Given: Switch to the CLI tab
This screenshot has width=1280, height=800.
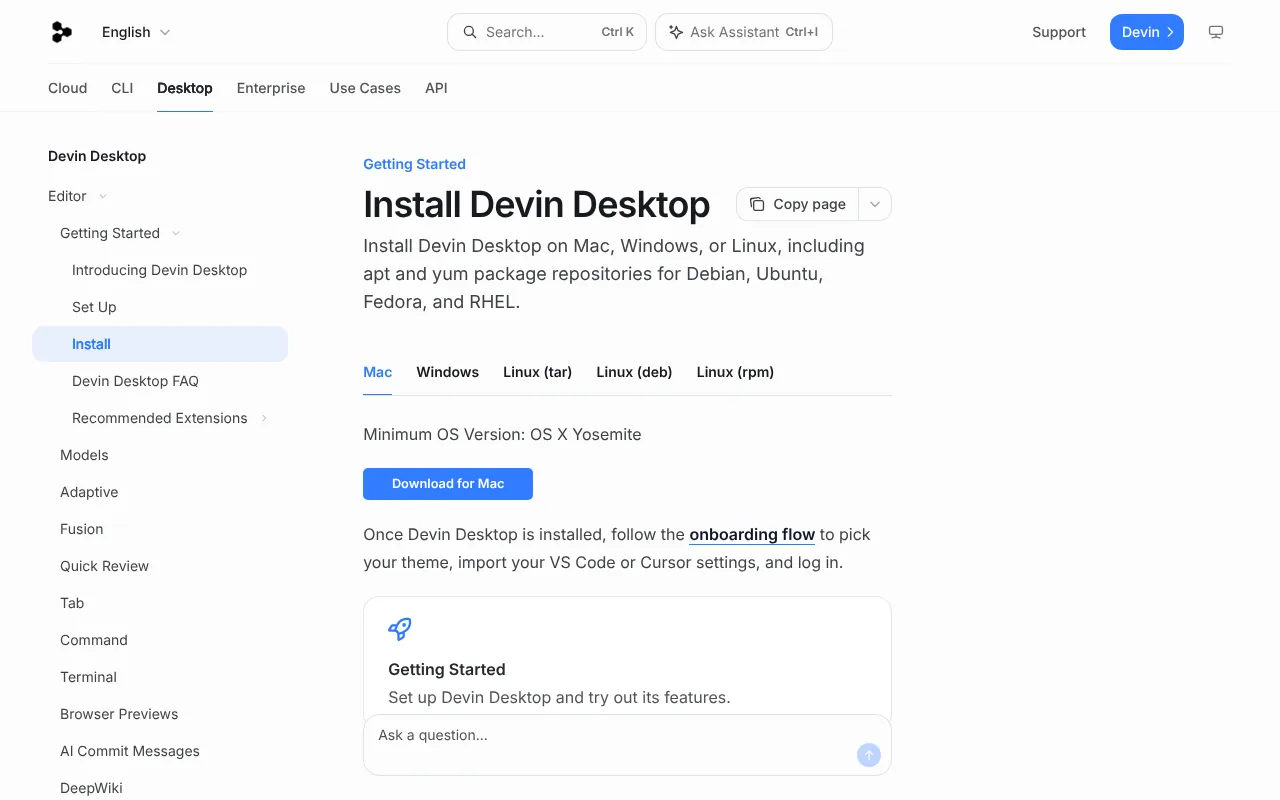Looking at the screenshot, I should pos(122,88).
